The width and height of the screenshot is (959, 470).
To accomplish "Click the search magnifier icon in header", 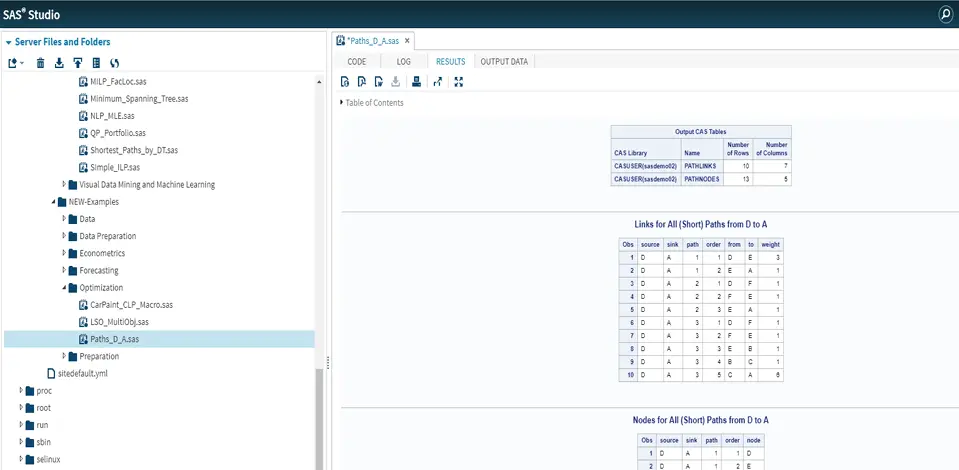I will coord(946,14).
